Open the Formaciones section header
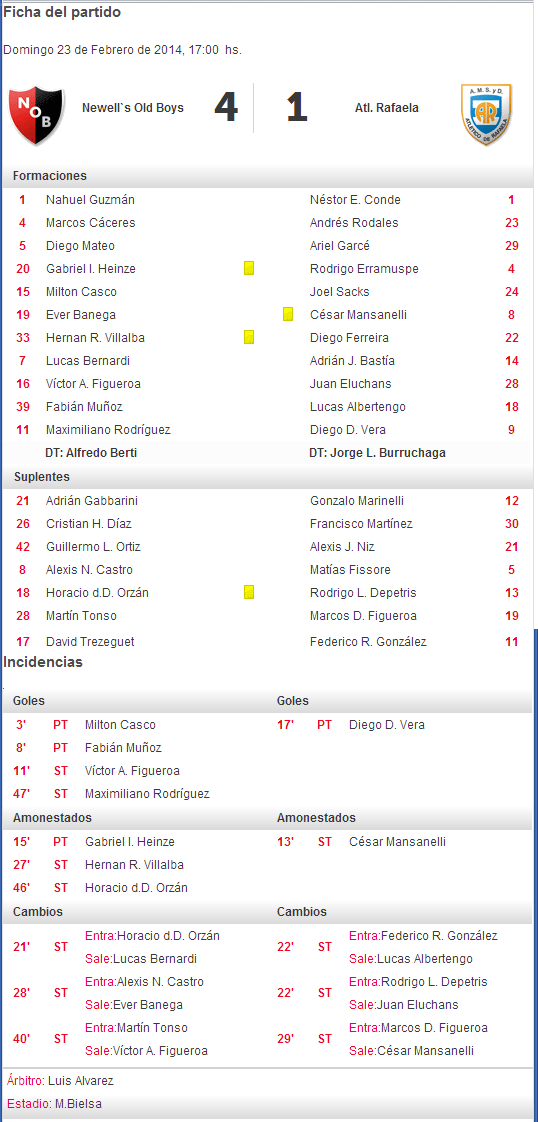The image size is (538, 1122). tap(49, 175)
